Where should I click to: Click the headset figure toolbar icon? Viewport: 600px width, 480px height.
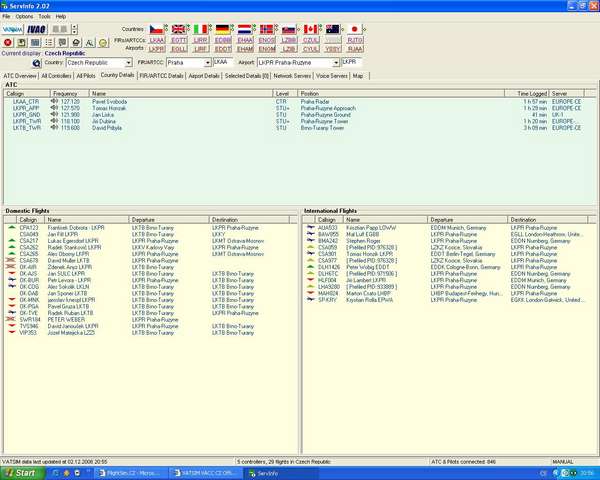[76, 42]
